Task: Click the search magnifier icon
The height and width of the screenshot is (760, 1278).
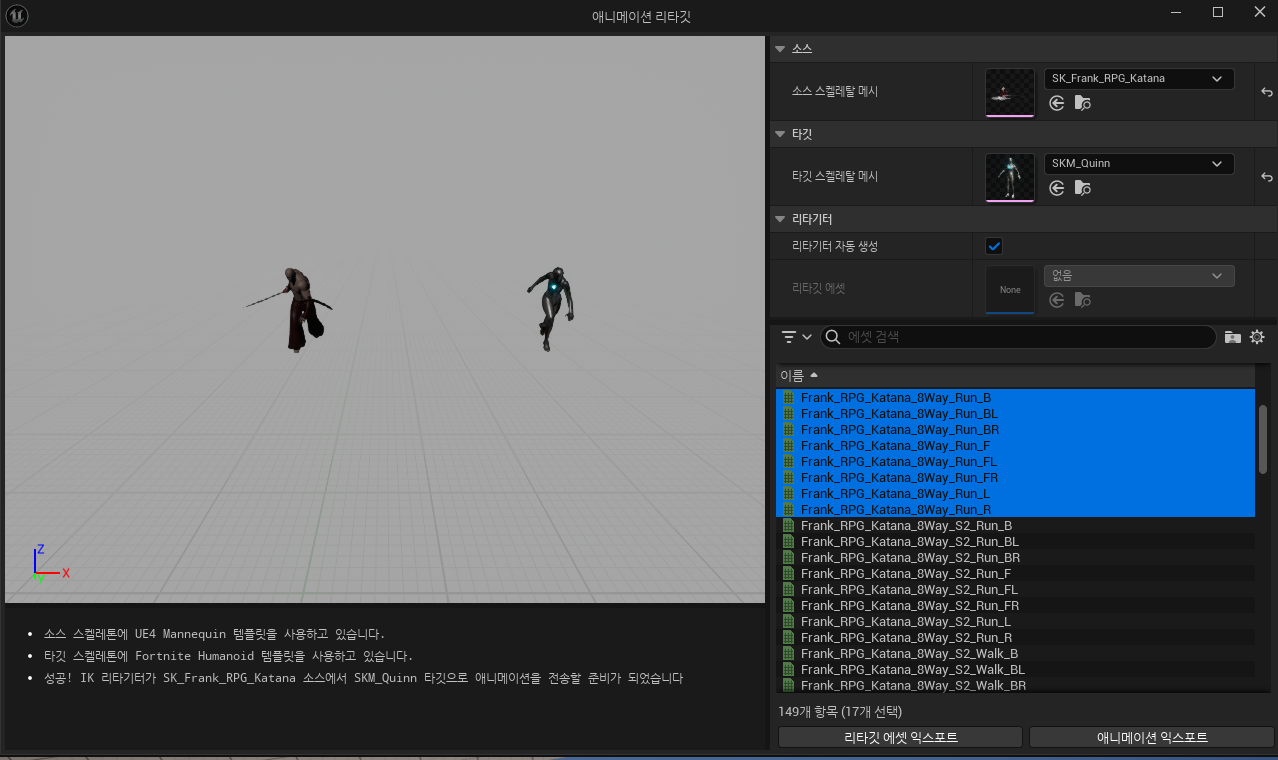Action: coord(832,337)
